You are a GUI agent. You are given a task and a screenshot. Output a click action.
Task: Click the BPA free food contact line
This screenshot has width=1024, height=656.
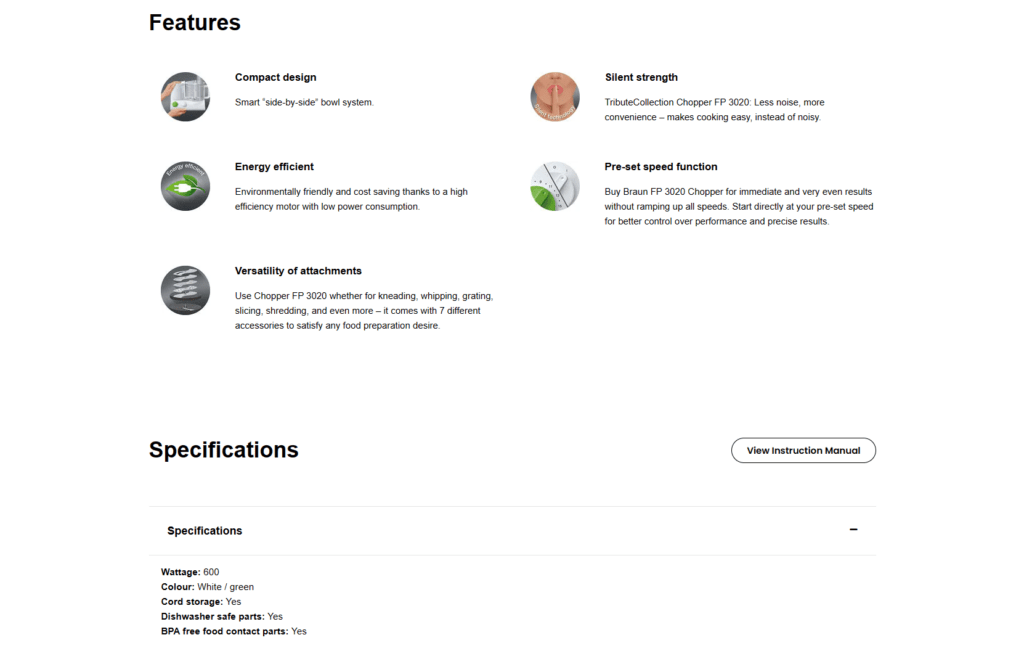click(x=234, y=632)
